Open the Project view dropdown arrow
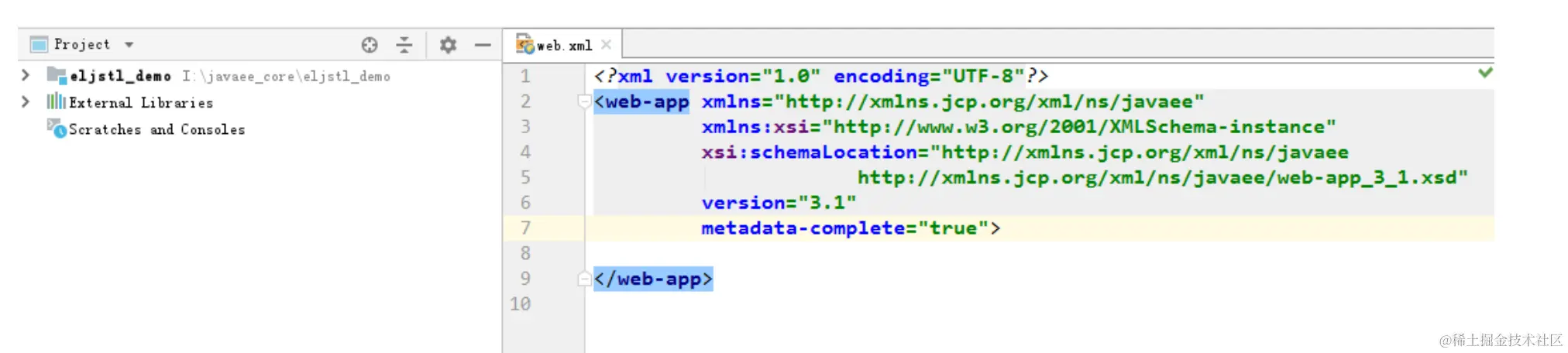Screen dimensions: 1568x353 (129, 45)
